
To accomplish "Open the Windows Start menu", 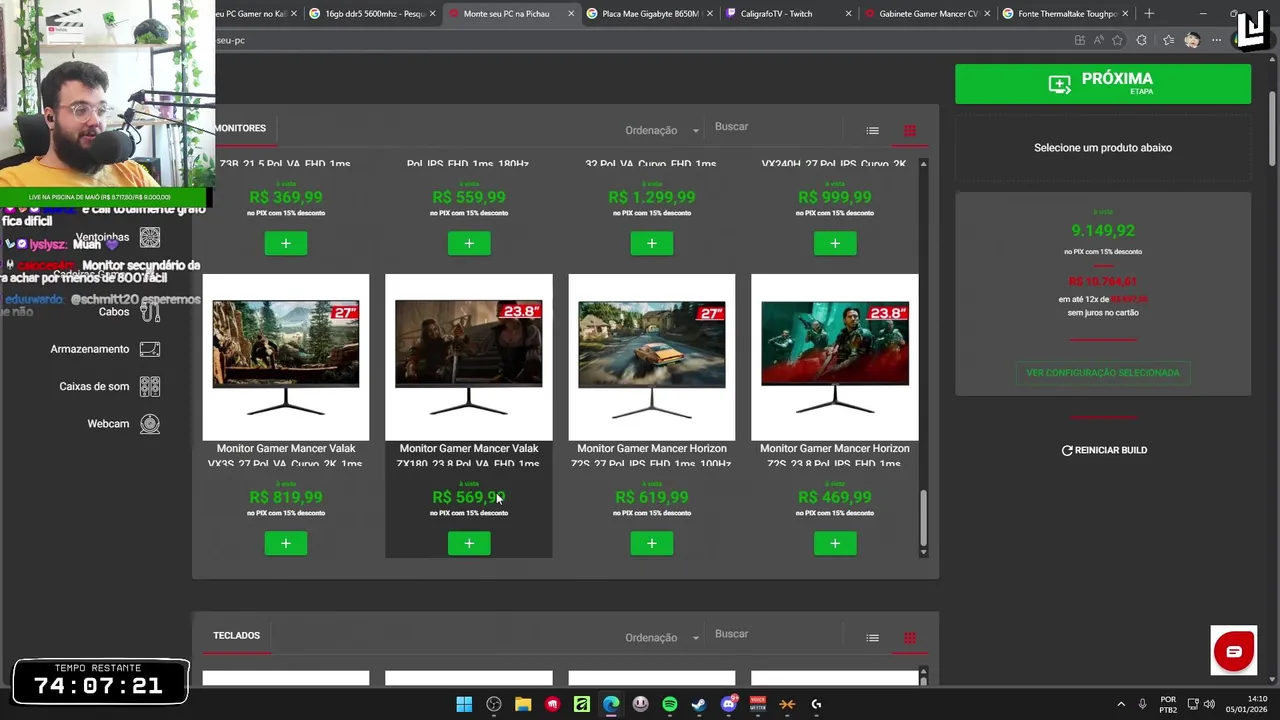I will 464,704.
